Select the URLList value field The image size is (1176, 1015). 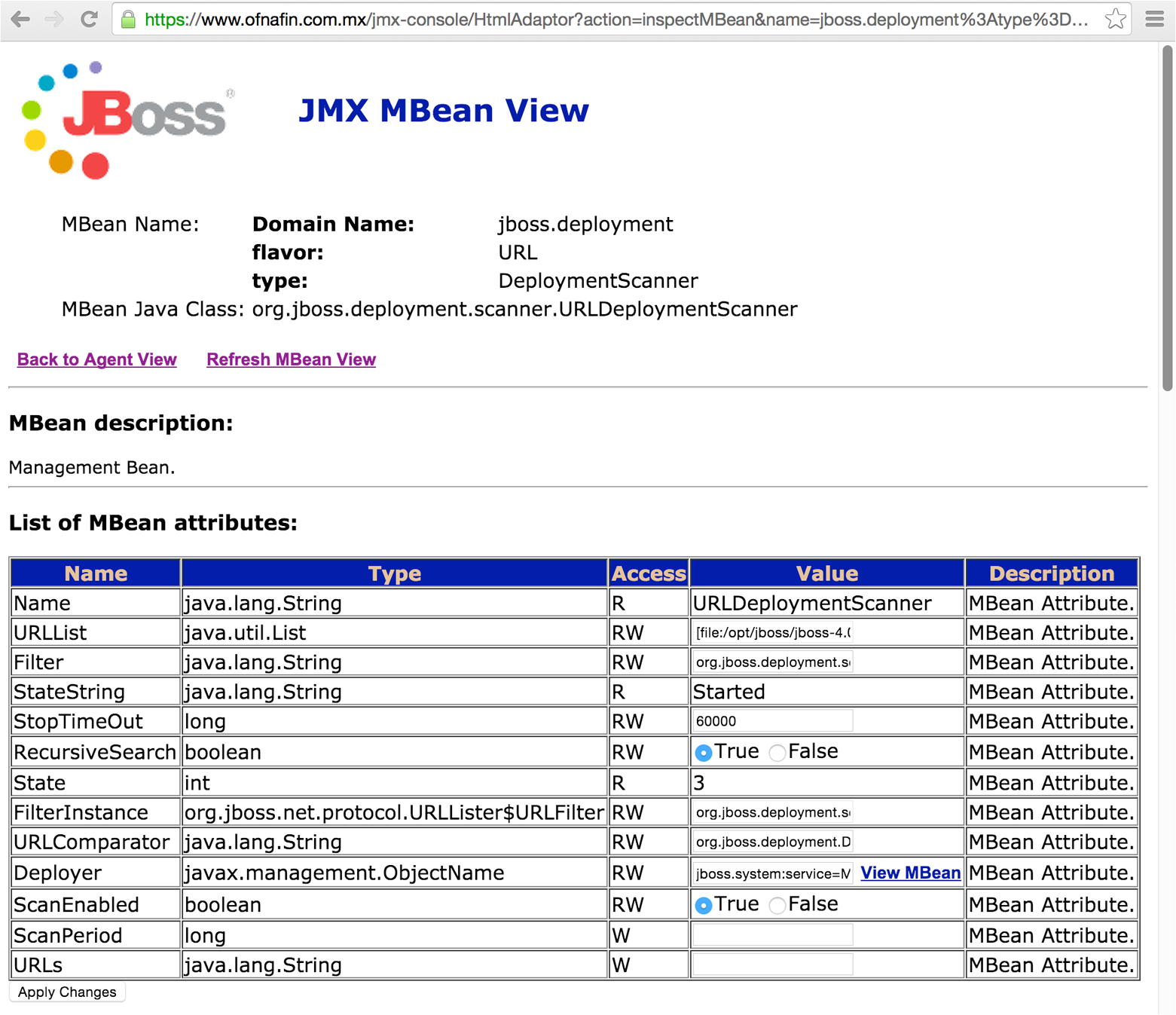tap(771, 632)
